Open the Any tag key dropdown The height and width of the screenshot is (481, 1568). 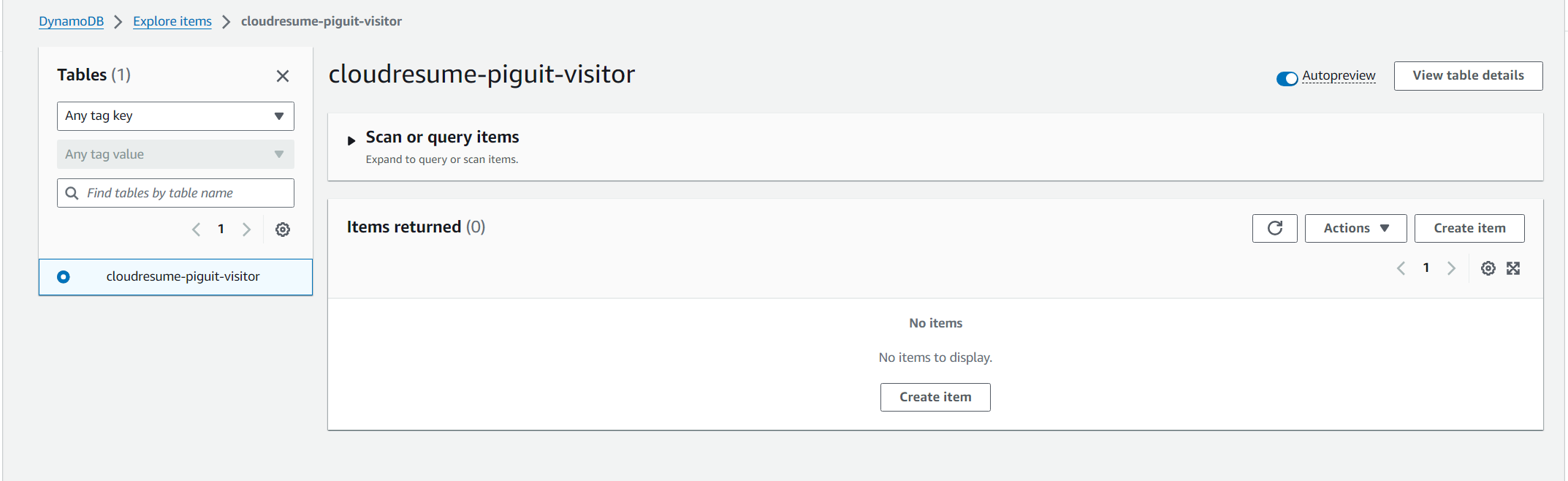(175, 116)
